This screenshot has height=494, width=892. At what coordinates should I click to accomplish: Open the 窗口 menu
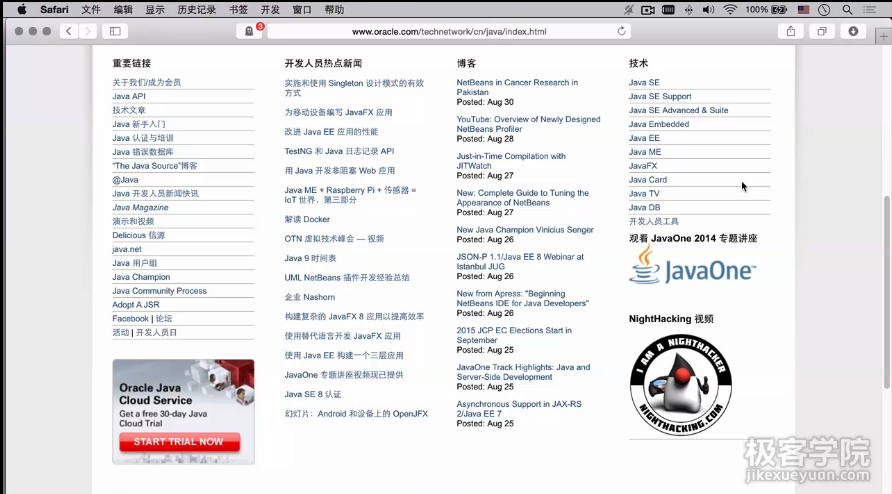click(302, 10)
